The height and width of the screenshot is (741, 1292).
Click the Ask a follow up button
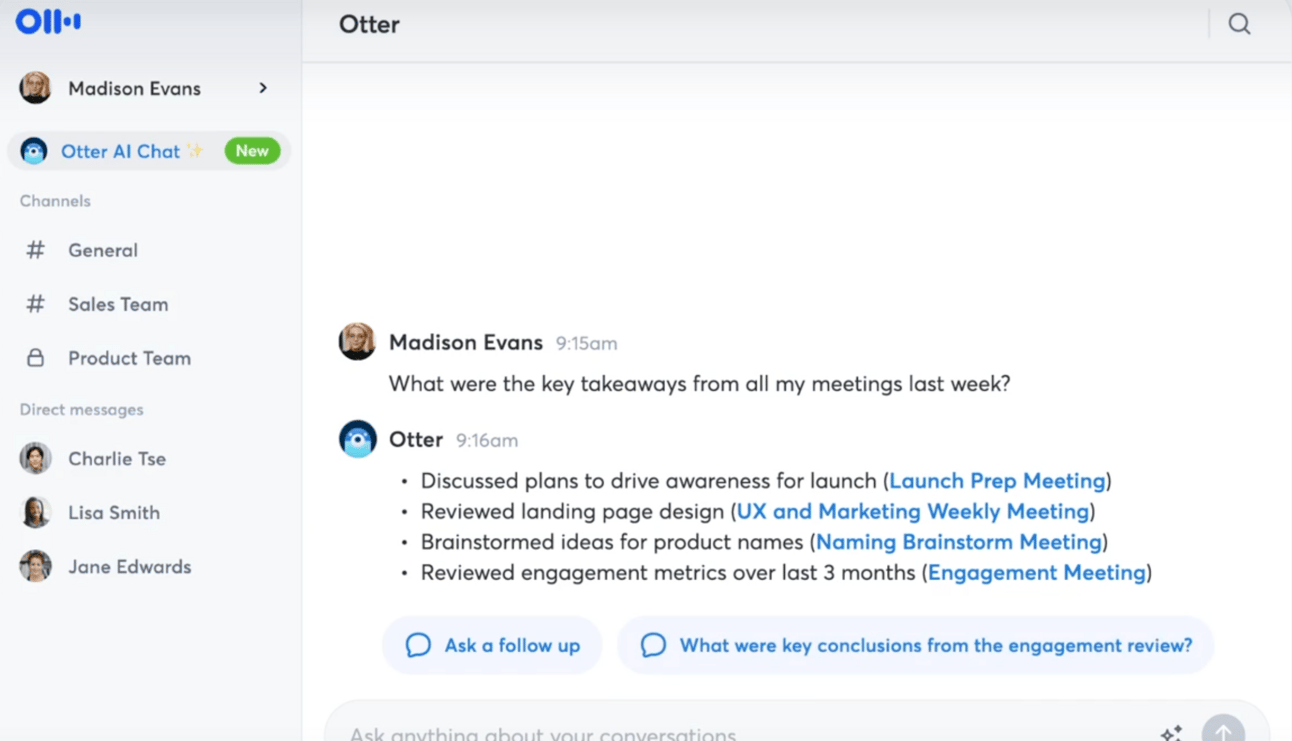(x=492, y=645)
